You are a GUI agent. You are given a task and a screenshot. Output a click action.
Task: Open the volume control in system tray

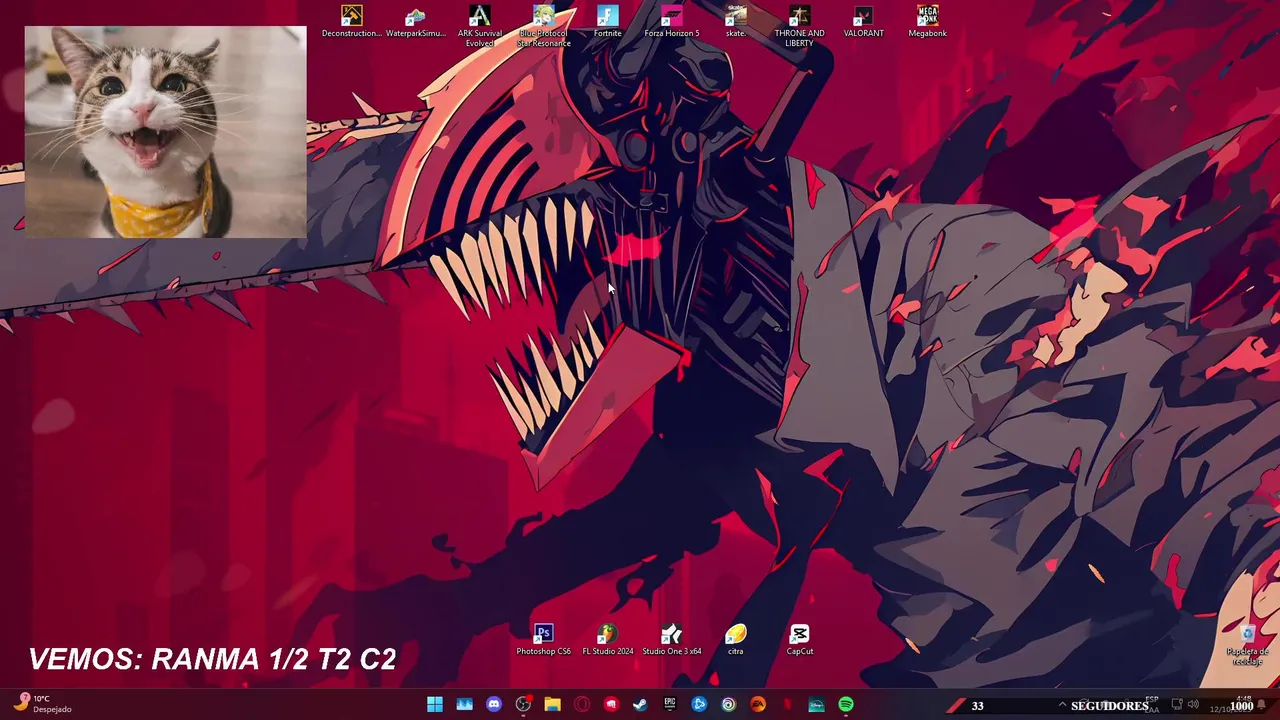coord(1193,704)
